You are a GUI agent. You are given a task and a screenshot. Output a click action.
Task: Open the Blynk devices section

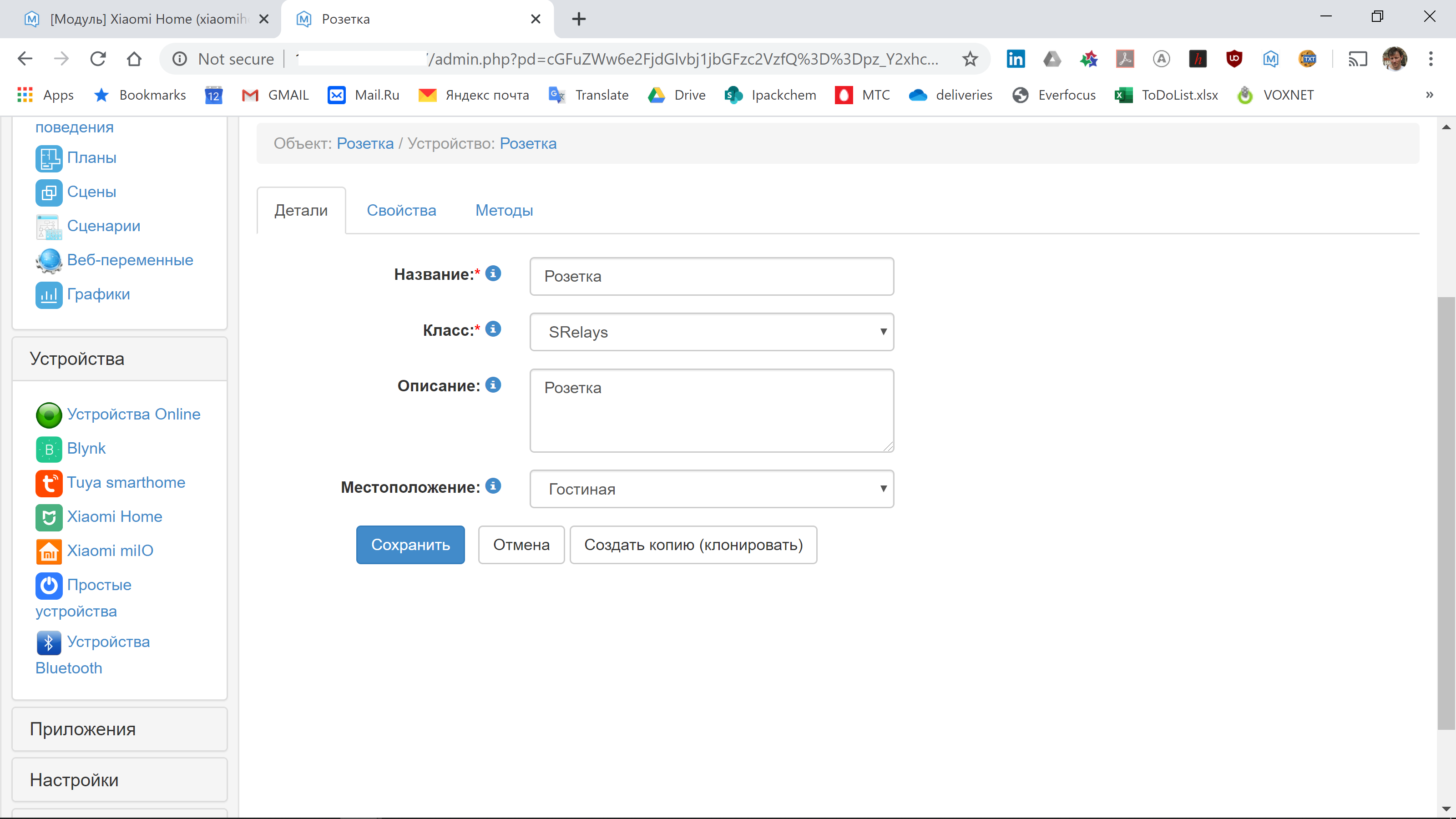pyautogui.click(x=86, y=448)
